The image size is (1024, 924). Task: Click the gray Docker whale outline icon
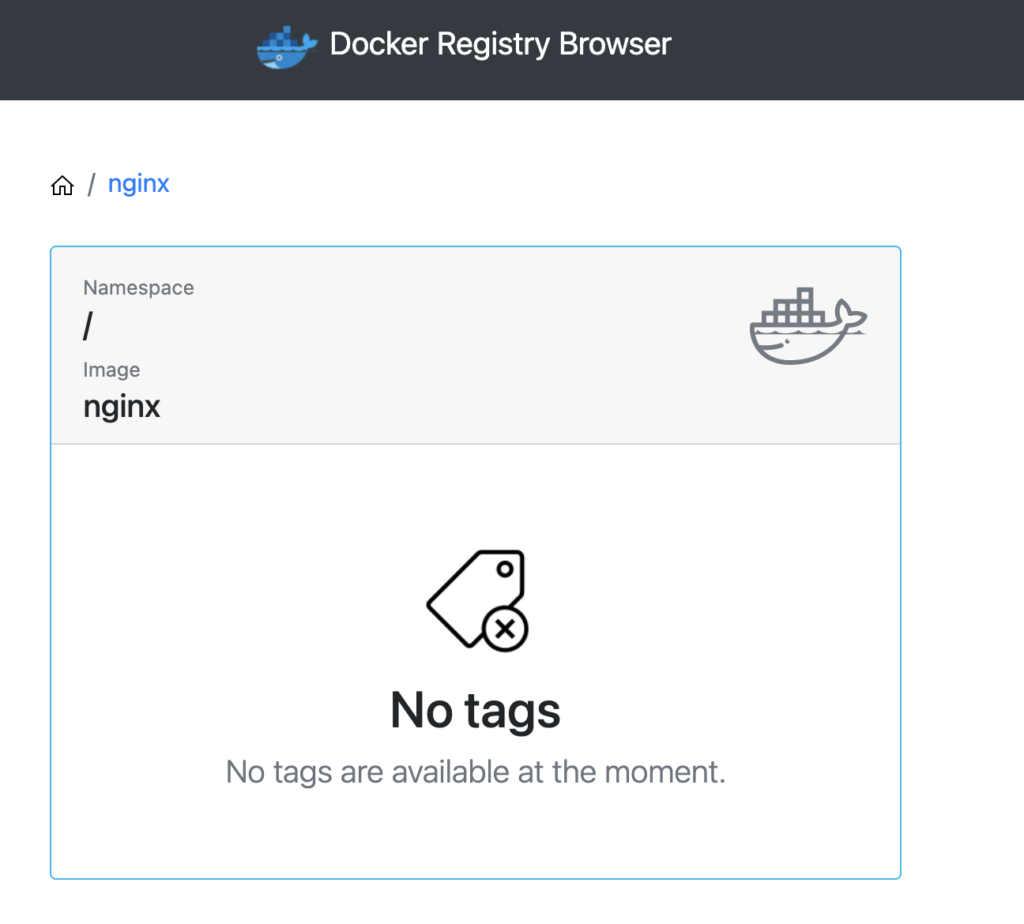808,325
